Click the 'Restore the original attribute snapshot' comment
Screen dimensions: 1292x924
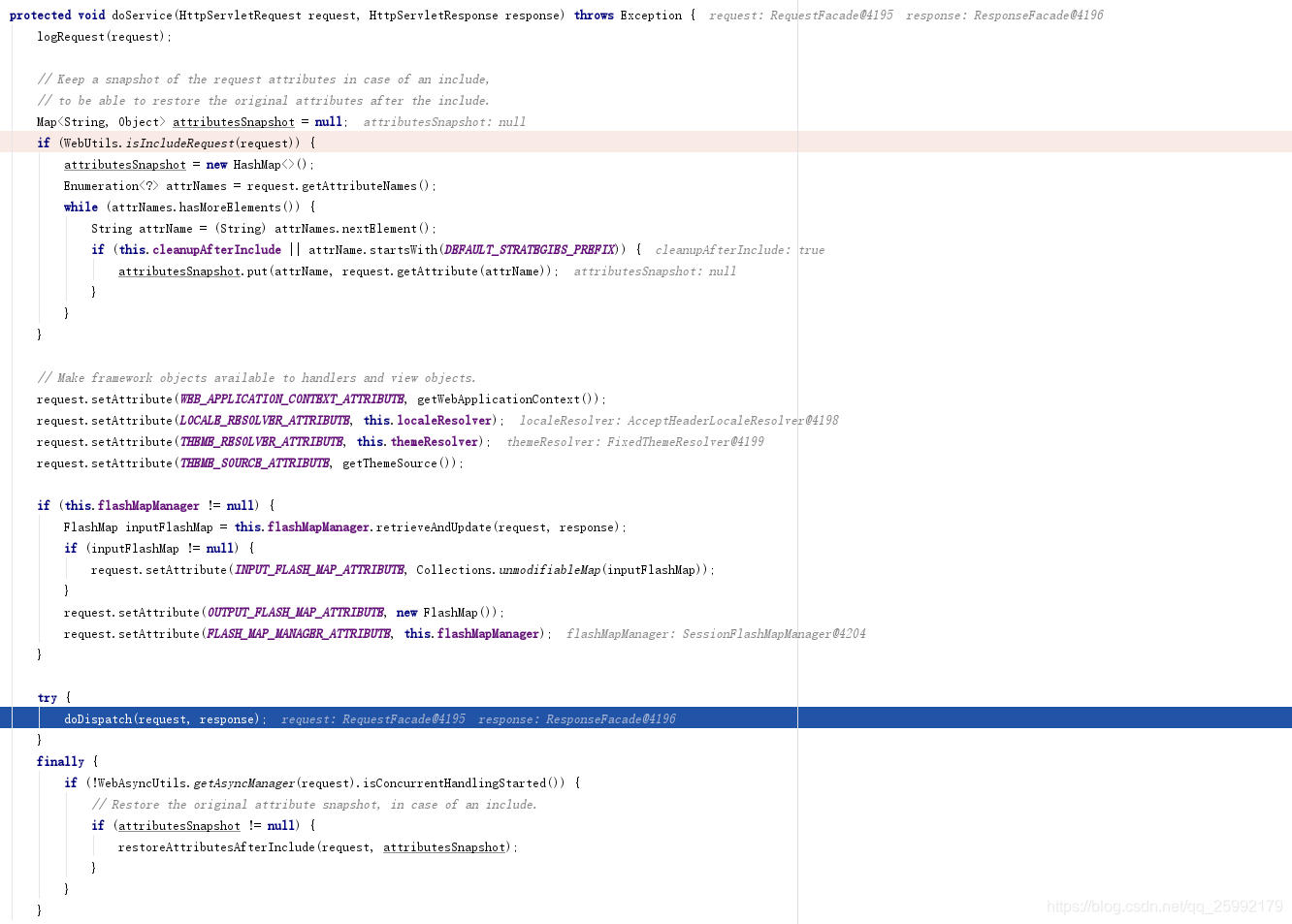pos(314,805)
